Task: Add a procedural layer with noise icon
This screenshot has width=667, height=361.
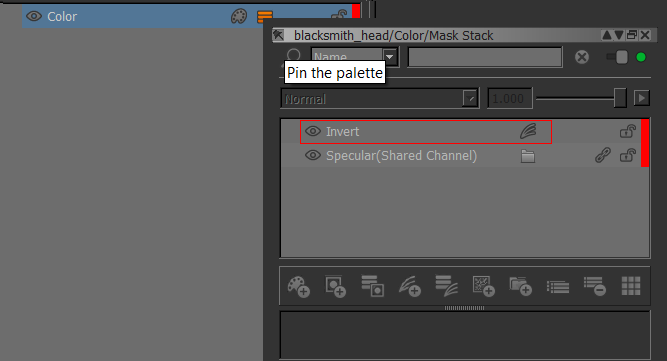Action: 484,286
